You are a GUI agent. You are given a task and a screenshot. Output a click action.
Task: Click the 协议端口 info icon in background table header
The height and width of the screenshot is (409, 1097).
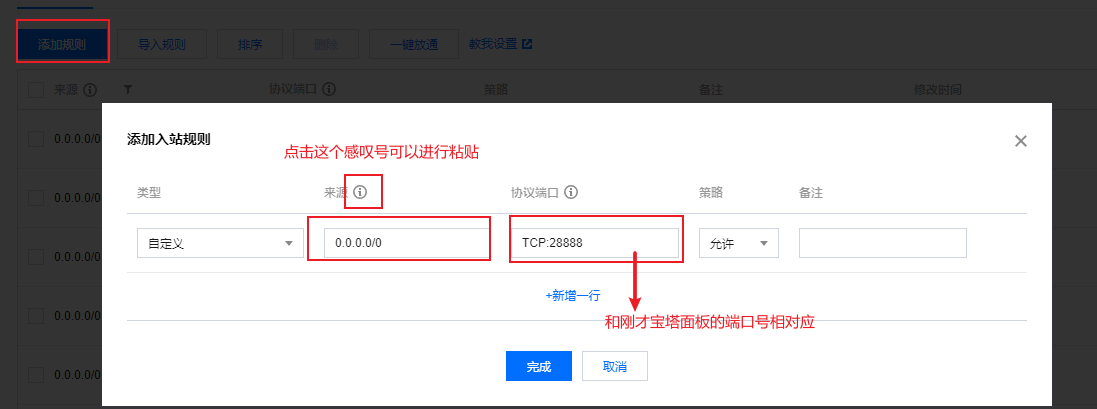pos(329,89)
